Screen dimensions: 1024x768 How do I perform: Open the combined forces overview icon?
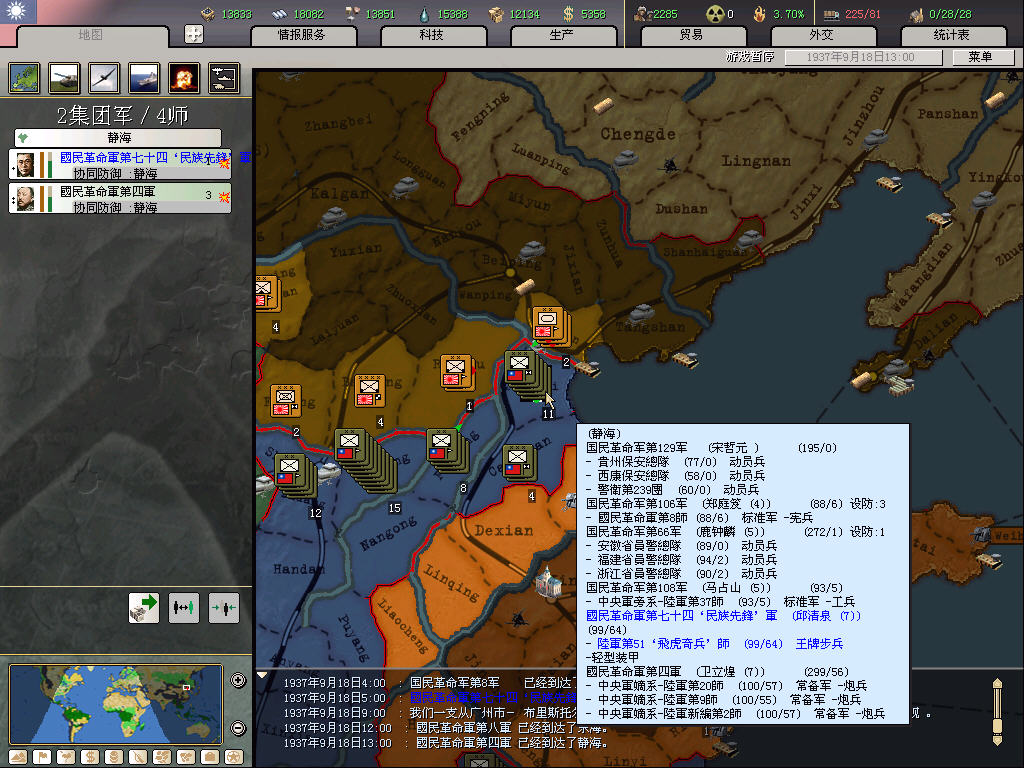(x=223, y=78)
